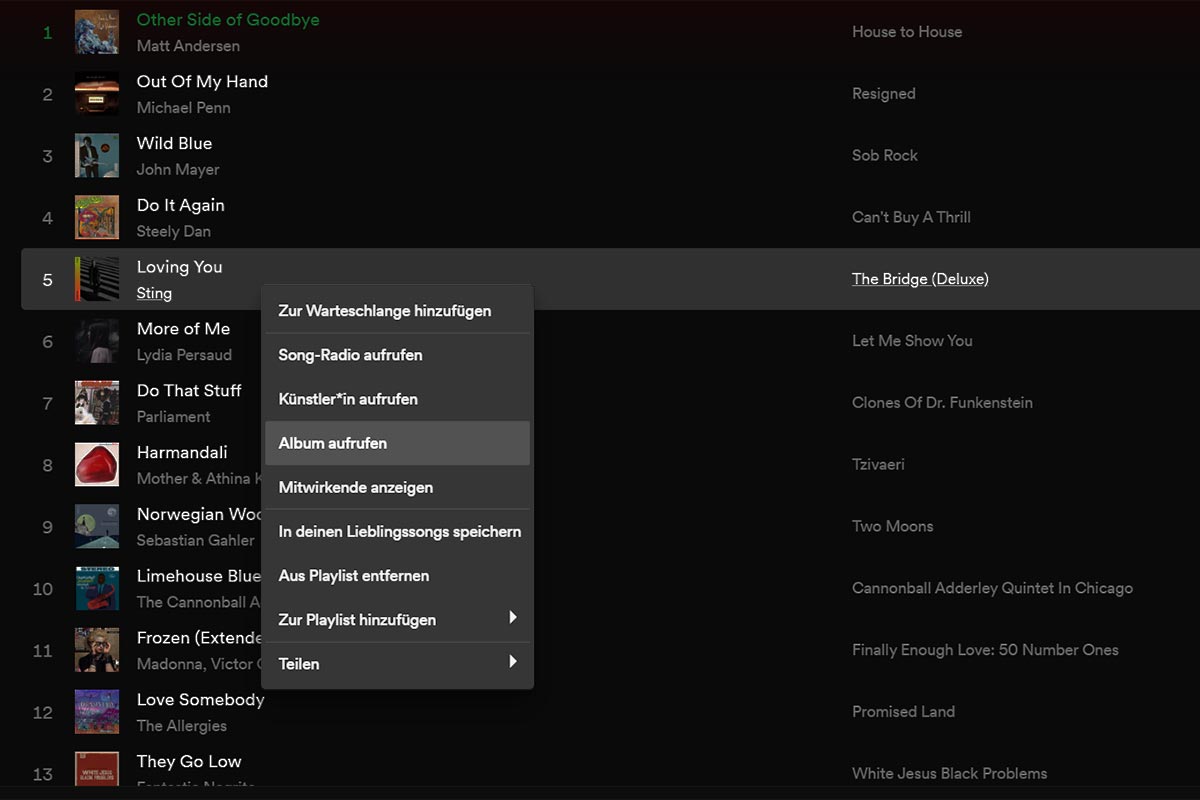The height and width of the screenshot is (800, 1200).
Task: Select the More of Me track title
Action: 183,329
